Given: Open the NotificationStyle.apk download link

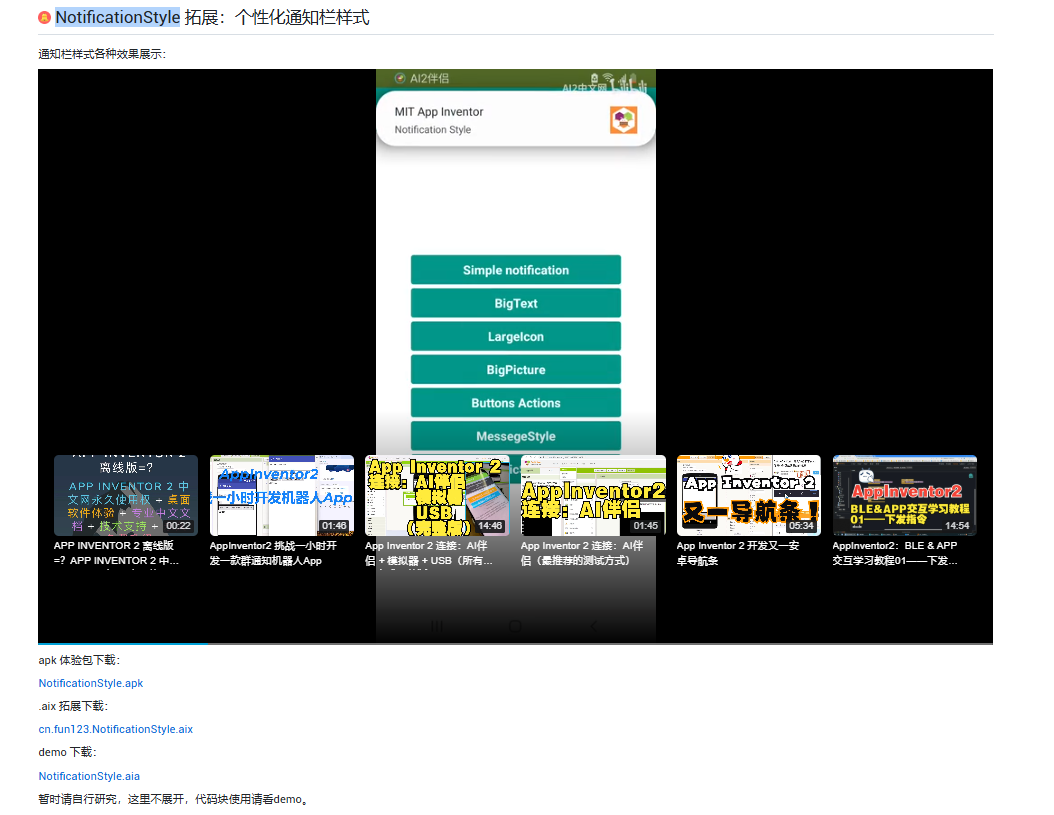Looking at the screenshot, I should 91,683.
